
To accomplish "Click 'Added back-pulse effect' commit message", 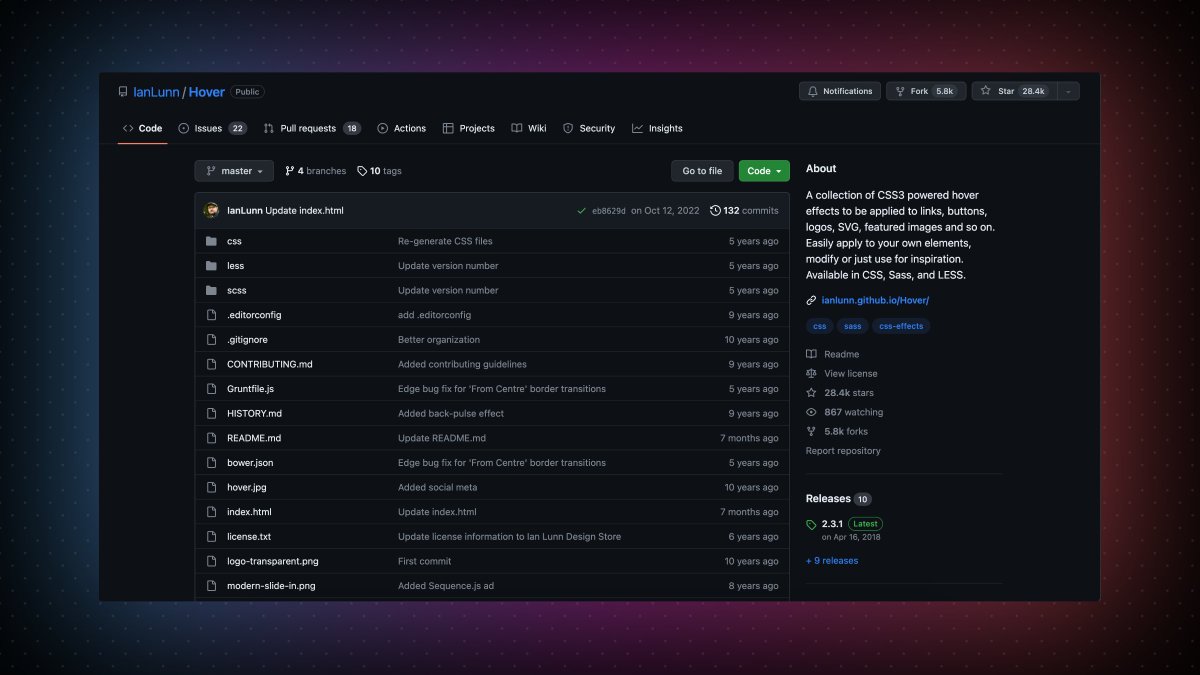I will click(451, 413).
